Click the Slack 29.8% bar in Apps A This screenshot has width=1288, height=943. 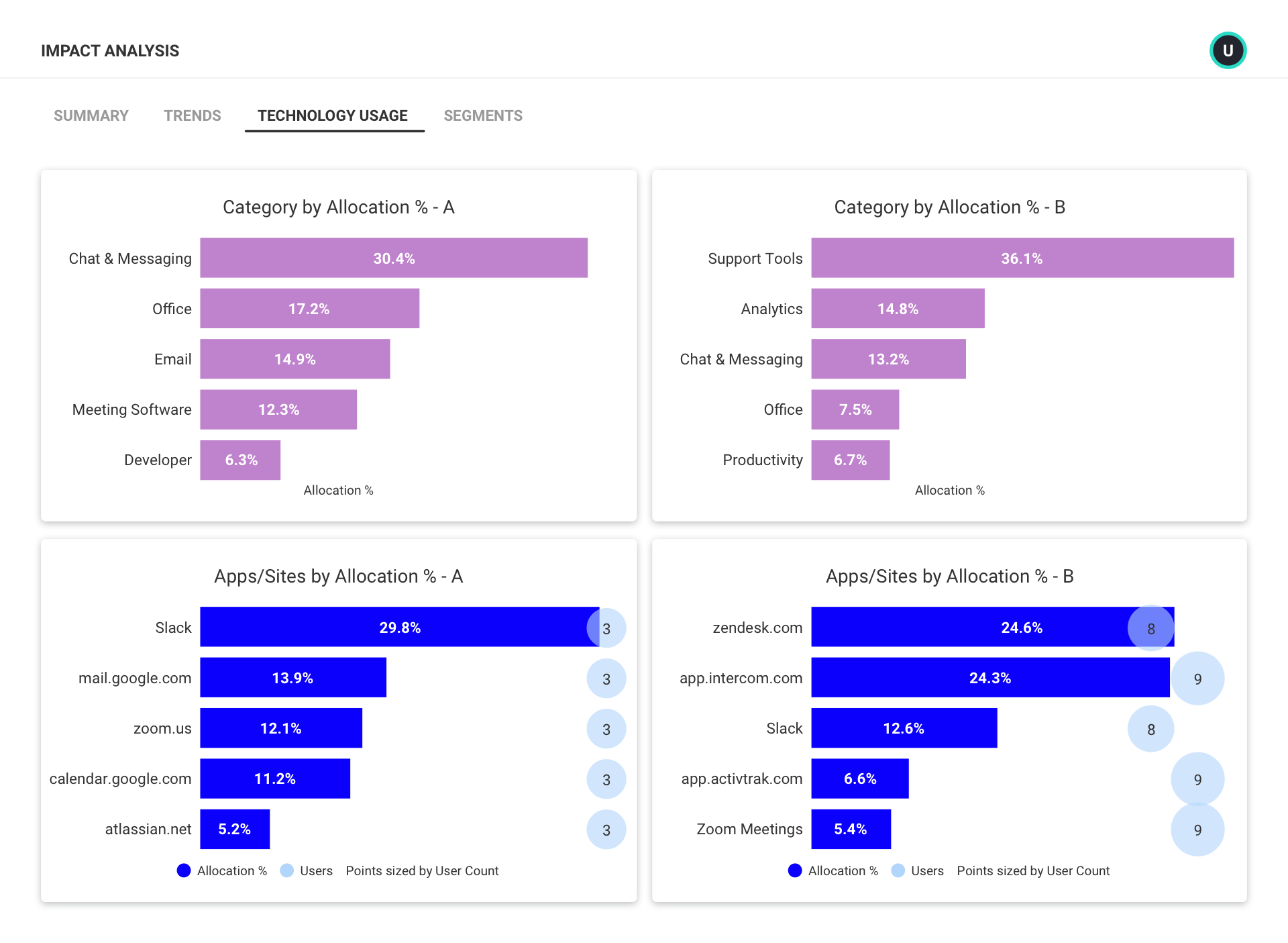tap(400, 627)
